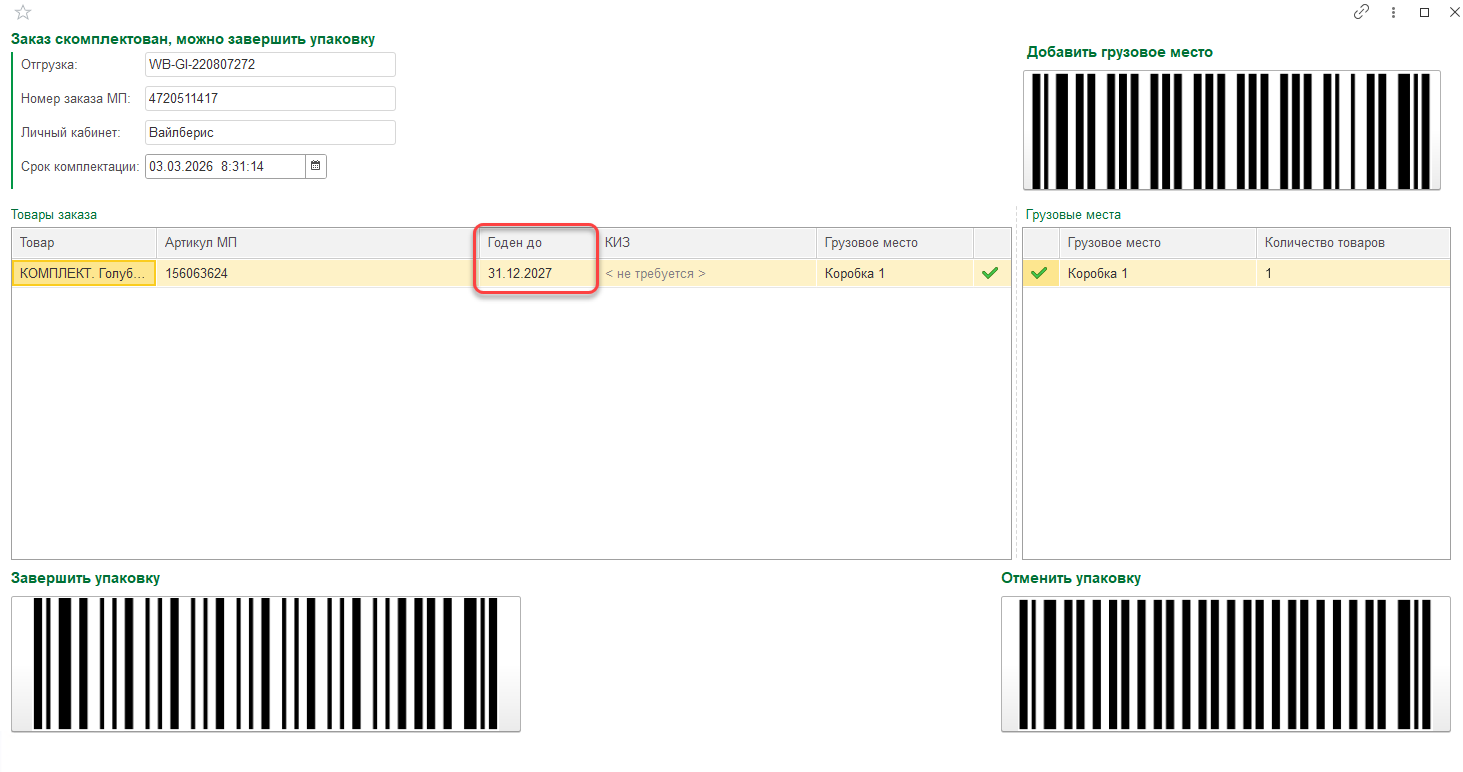
Task: Click green checkmark in Грузовые места row
Action: tap(1040, 273)
